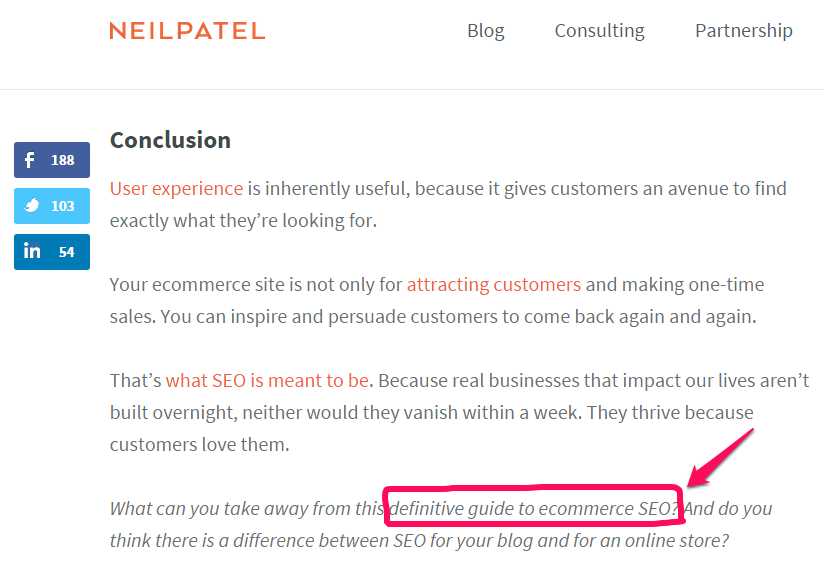The height and width of the screenshot is (581, 824).
Task: Visit the what SEO is meant to be link
Action: [x=267, y=380]
